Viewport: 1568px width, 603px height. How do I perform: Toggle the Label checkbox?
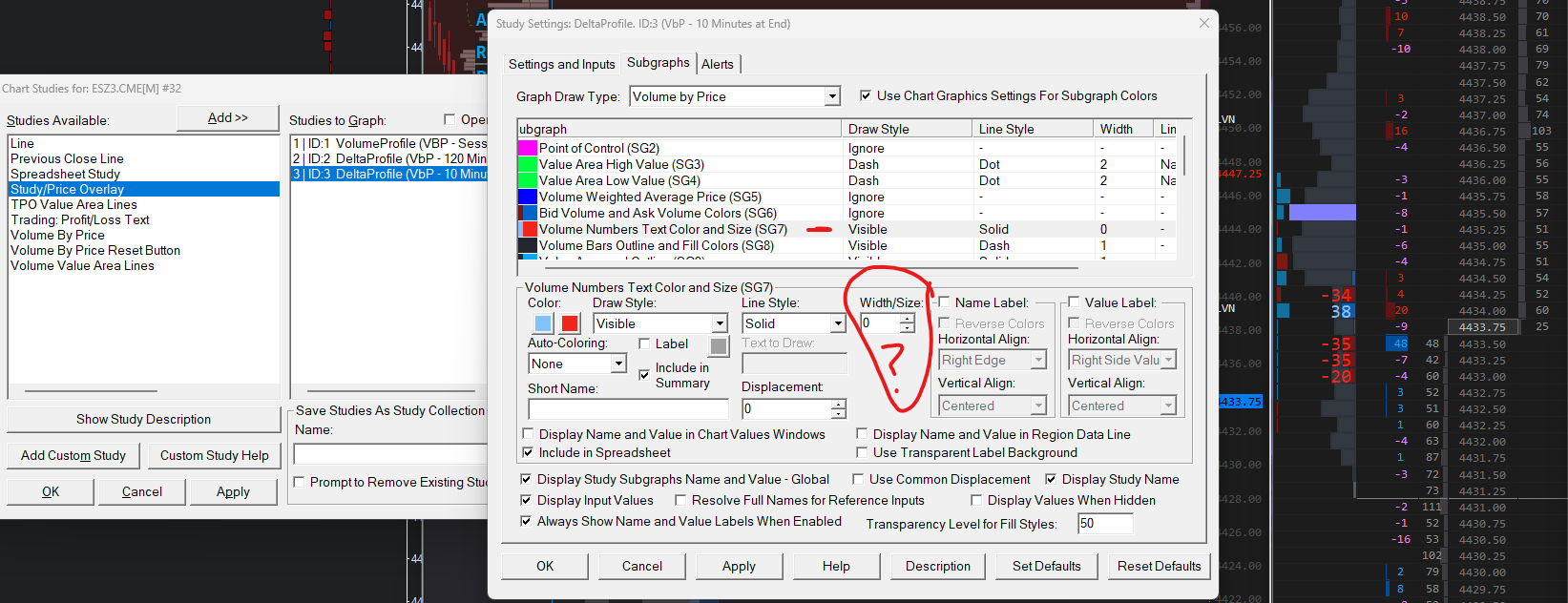coord(644,343)
